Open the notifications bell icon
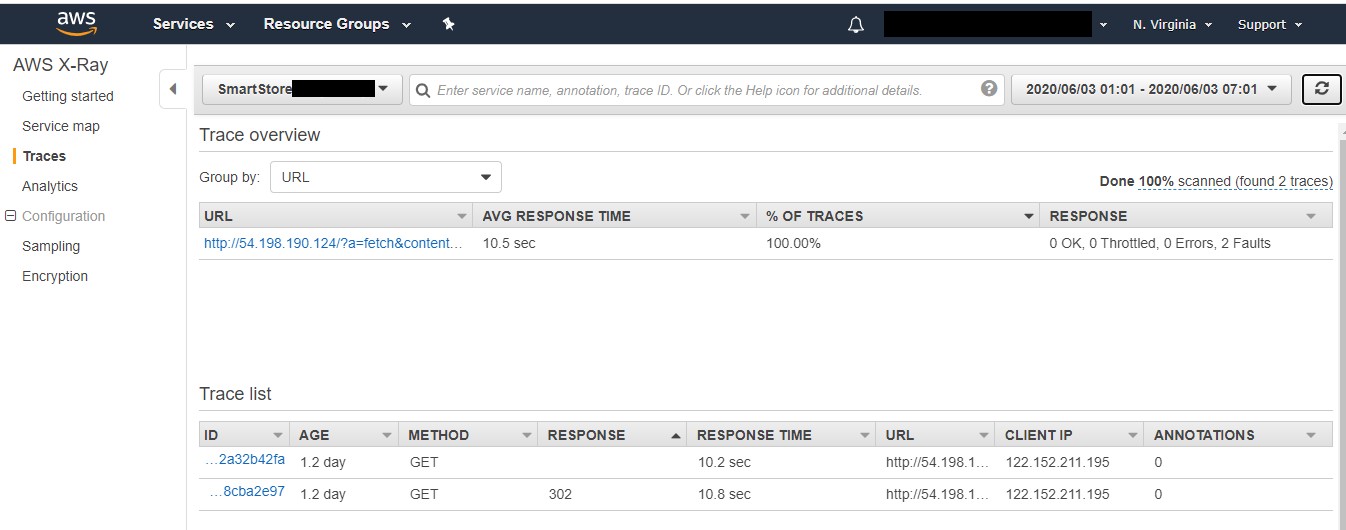Screen dimensions: 1346x530 coord(855,25)
